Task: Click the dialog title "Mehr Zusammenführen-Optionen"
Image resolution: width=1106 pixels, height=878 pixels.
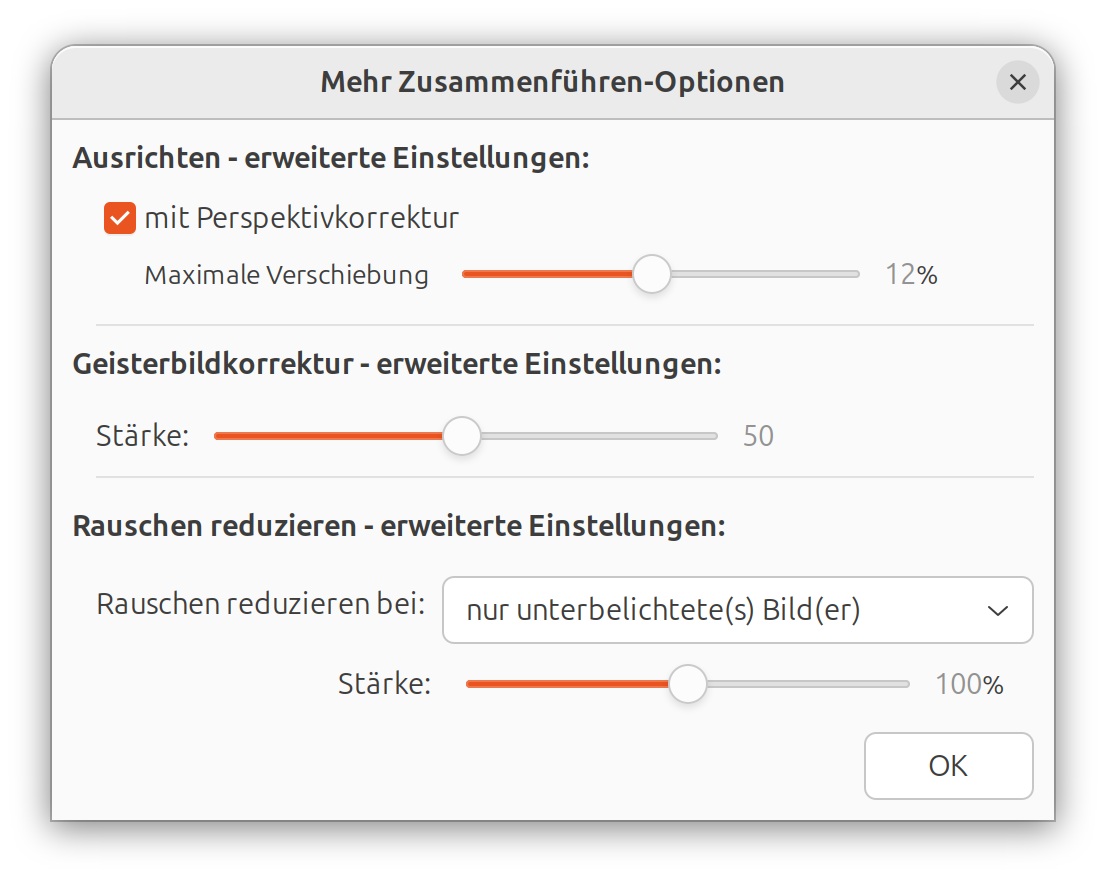Action: 552,82
